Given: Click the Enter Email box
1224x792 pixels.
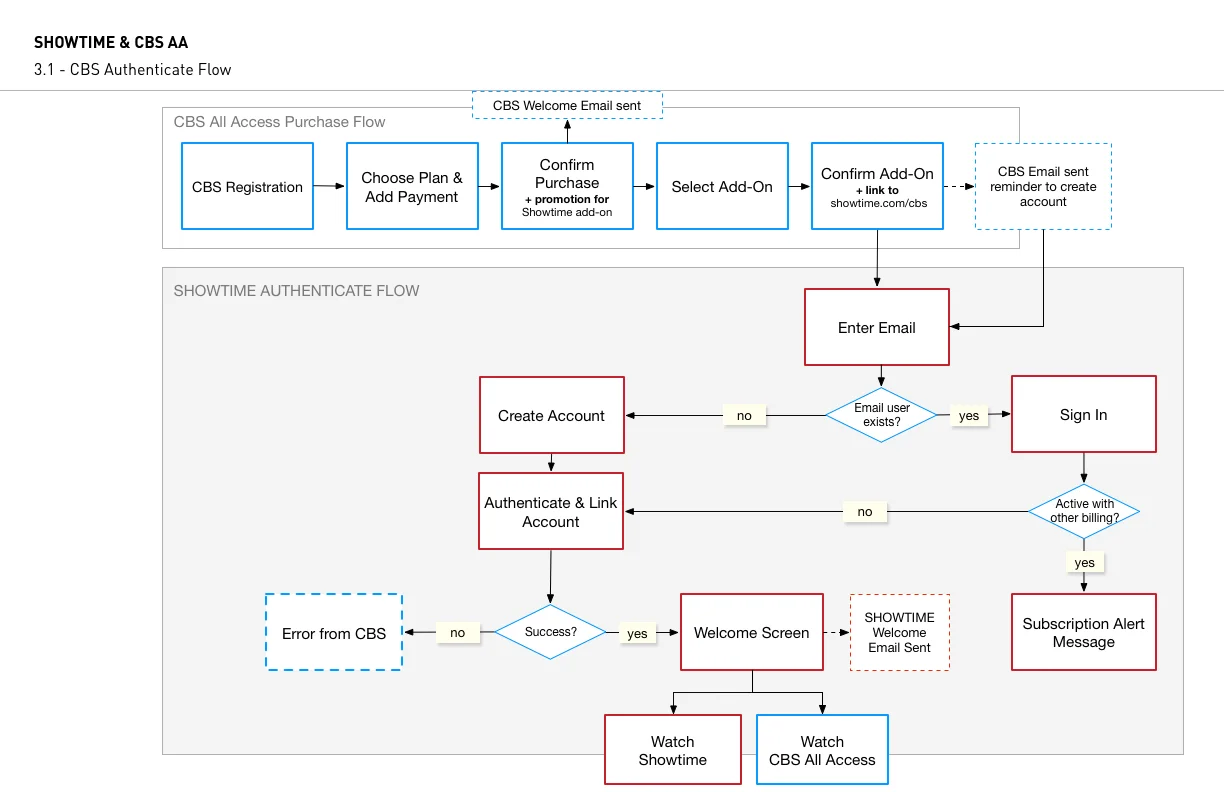Looking at the screenshot, I should tap(877, 327).
